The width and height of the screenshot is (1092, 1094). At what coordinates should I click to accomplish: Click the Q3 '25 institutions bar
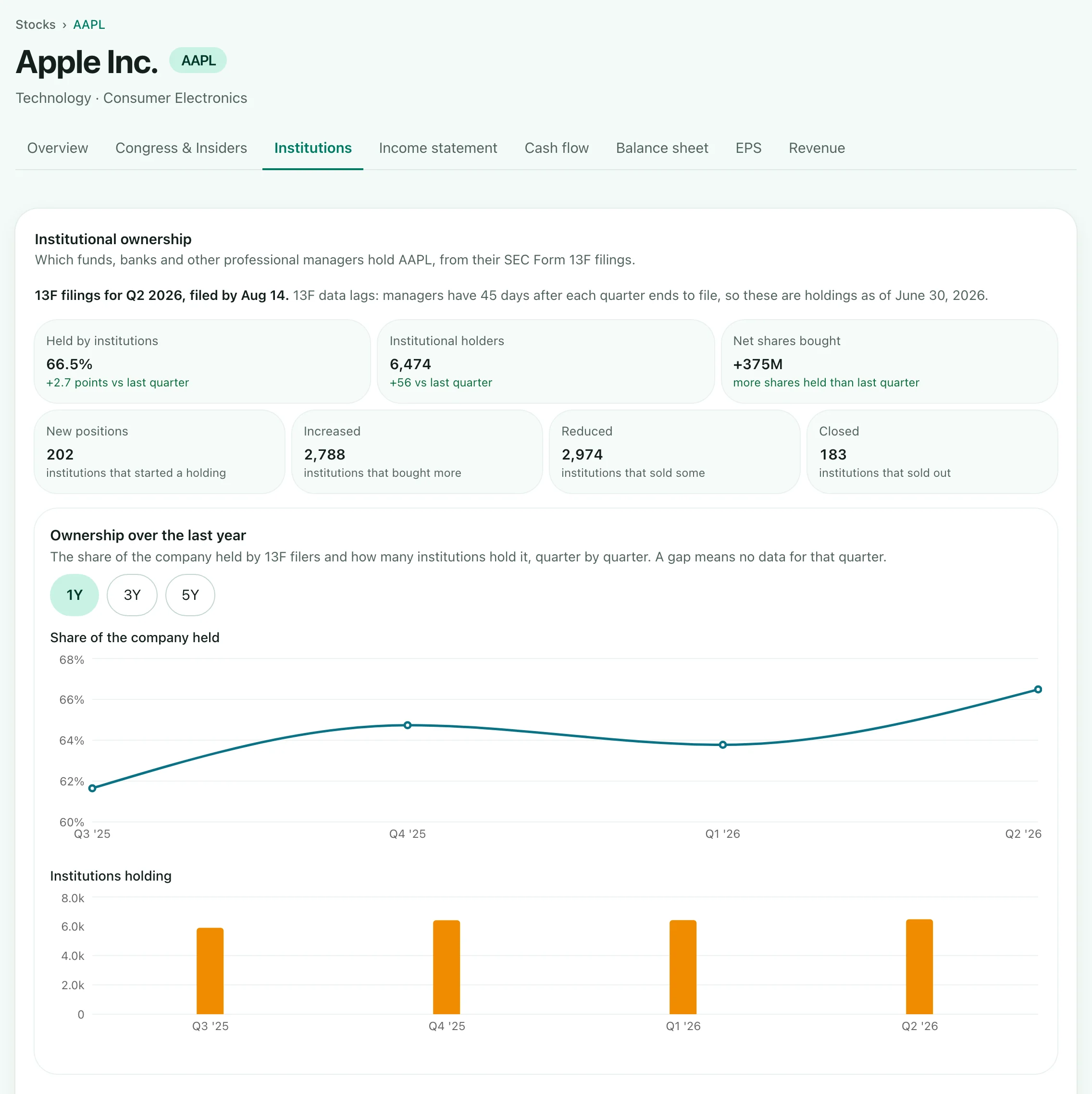click(210, 971)
